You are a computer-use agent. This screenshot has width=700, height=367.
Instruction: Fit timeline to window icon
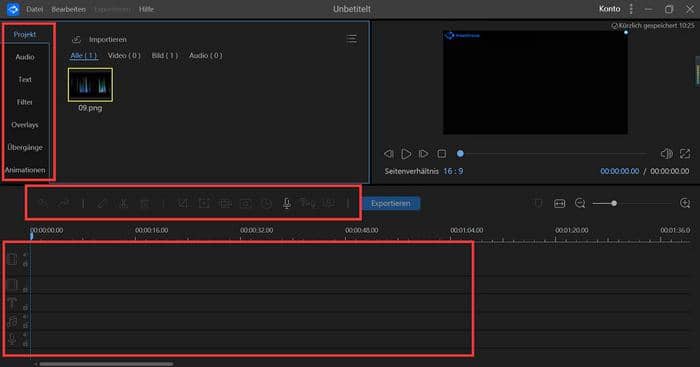coord(559,204)
